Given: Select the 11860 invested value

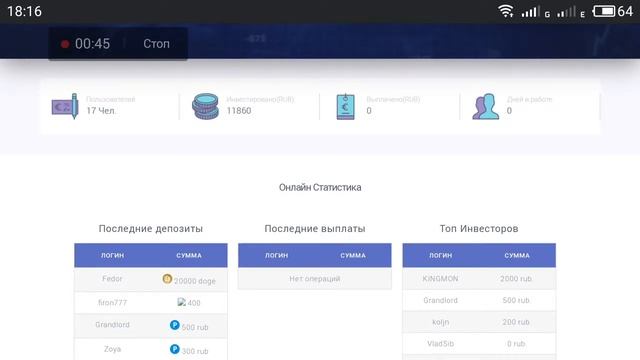Looking at the screenshot, I should 239,111.
